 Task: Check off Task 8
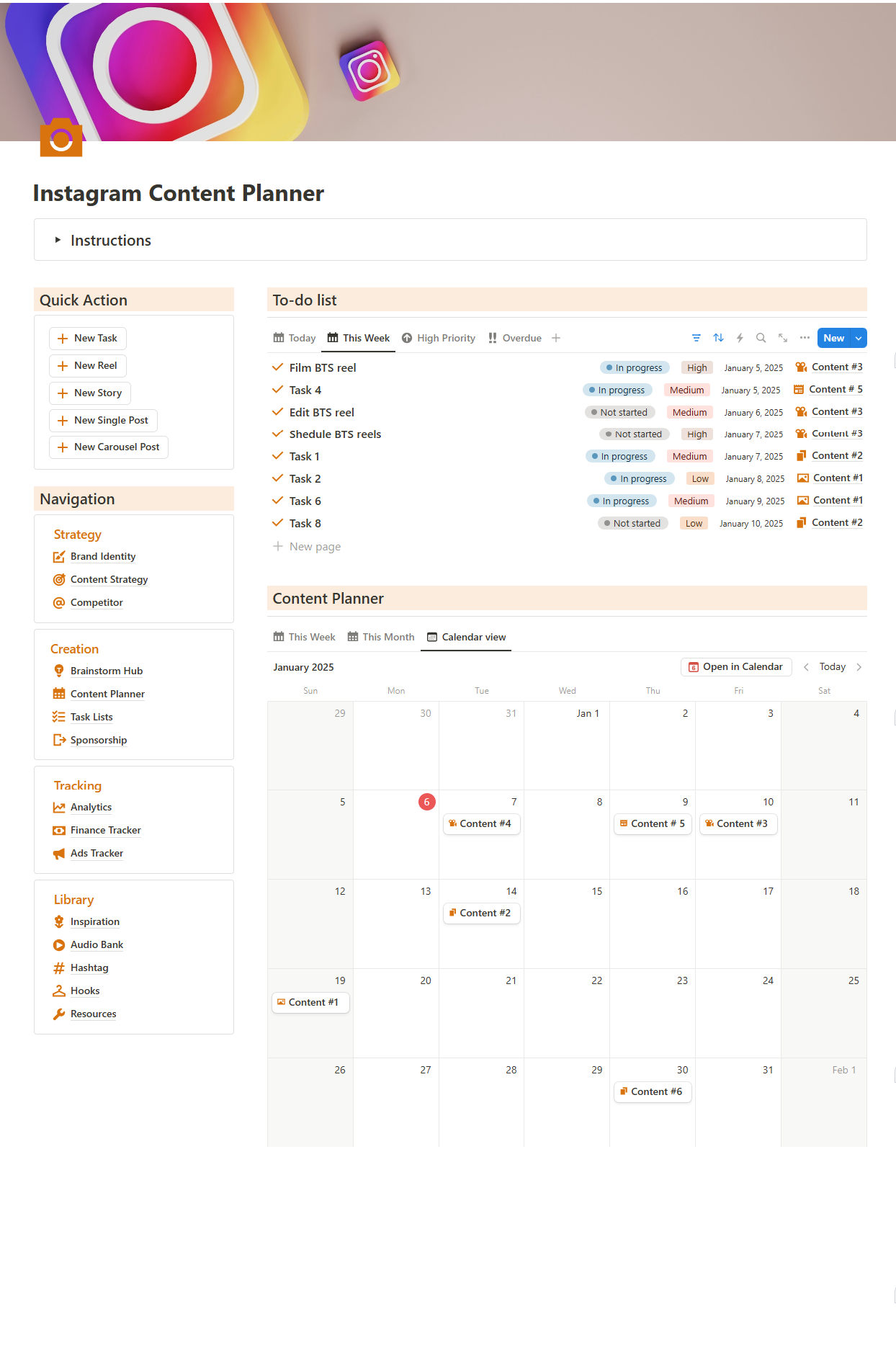click(x=277, y=523)
